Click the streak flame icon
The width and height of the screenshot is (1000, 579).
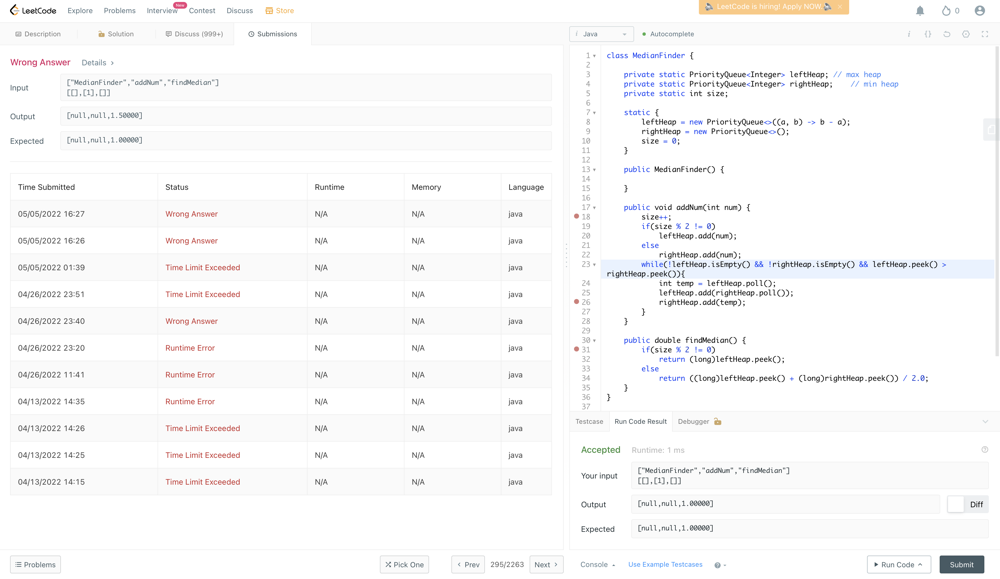click(946, 11)
